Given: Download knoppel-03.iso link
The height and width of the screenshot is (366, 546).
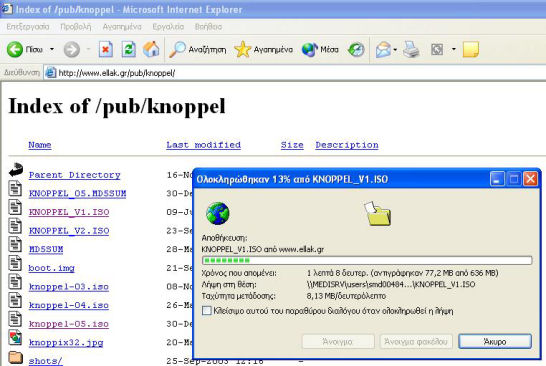Looking at the screenshot, I should (69, 287).
